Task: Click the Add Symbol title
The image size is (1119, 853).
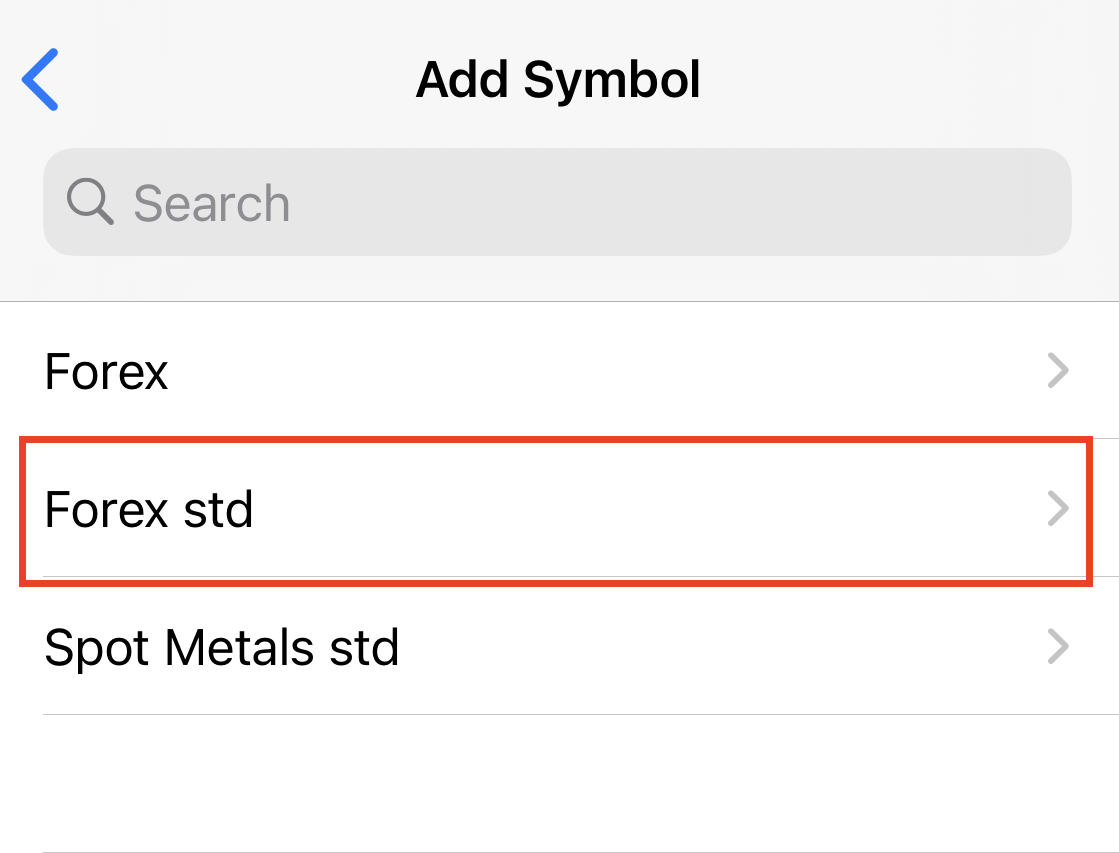Action: coord(558,79)
